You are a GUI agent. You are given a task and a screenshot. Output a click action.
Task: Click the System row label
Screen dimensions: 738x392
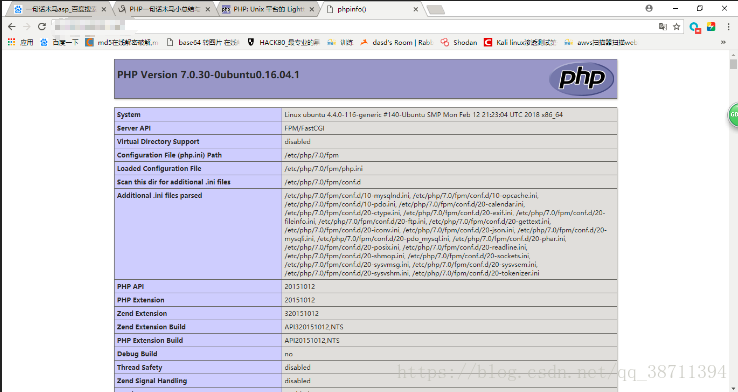128,115
